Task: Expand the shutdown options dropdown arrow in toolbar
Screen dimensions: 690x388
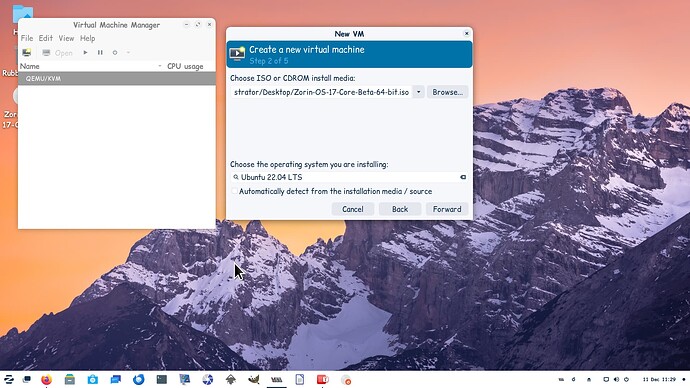Action: click(x=128, y=53)
